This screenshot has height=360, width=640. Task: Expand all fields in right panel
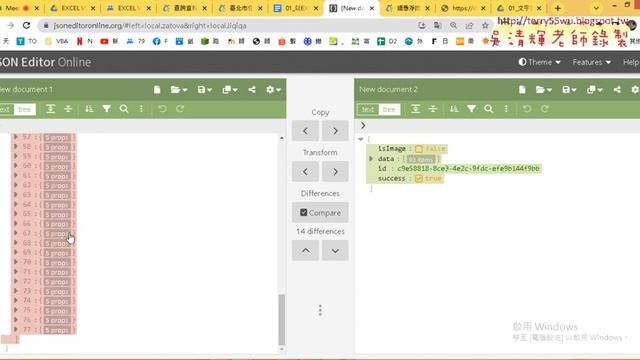tap(415, 109)
